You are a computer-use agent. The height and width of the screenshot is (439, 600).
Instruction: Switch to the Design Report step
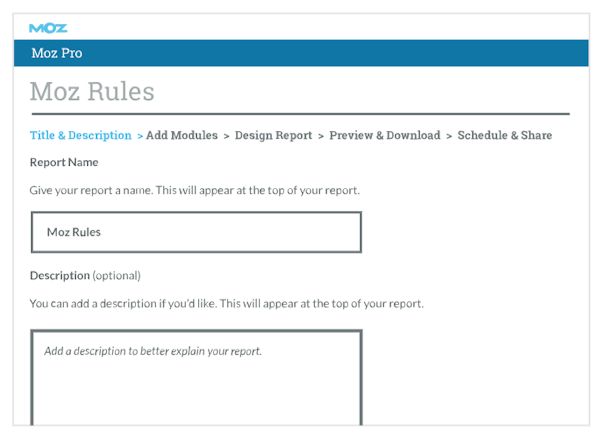coord(273,136)
